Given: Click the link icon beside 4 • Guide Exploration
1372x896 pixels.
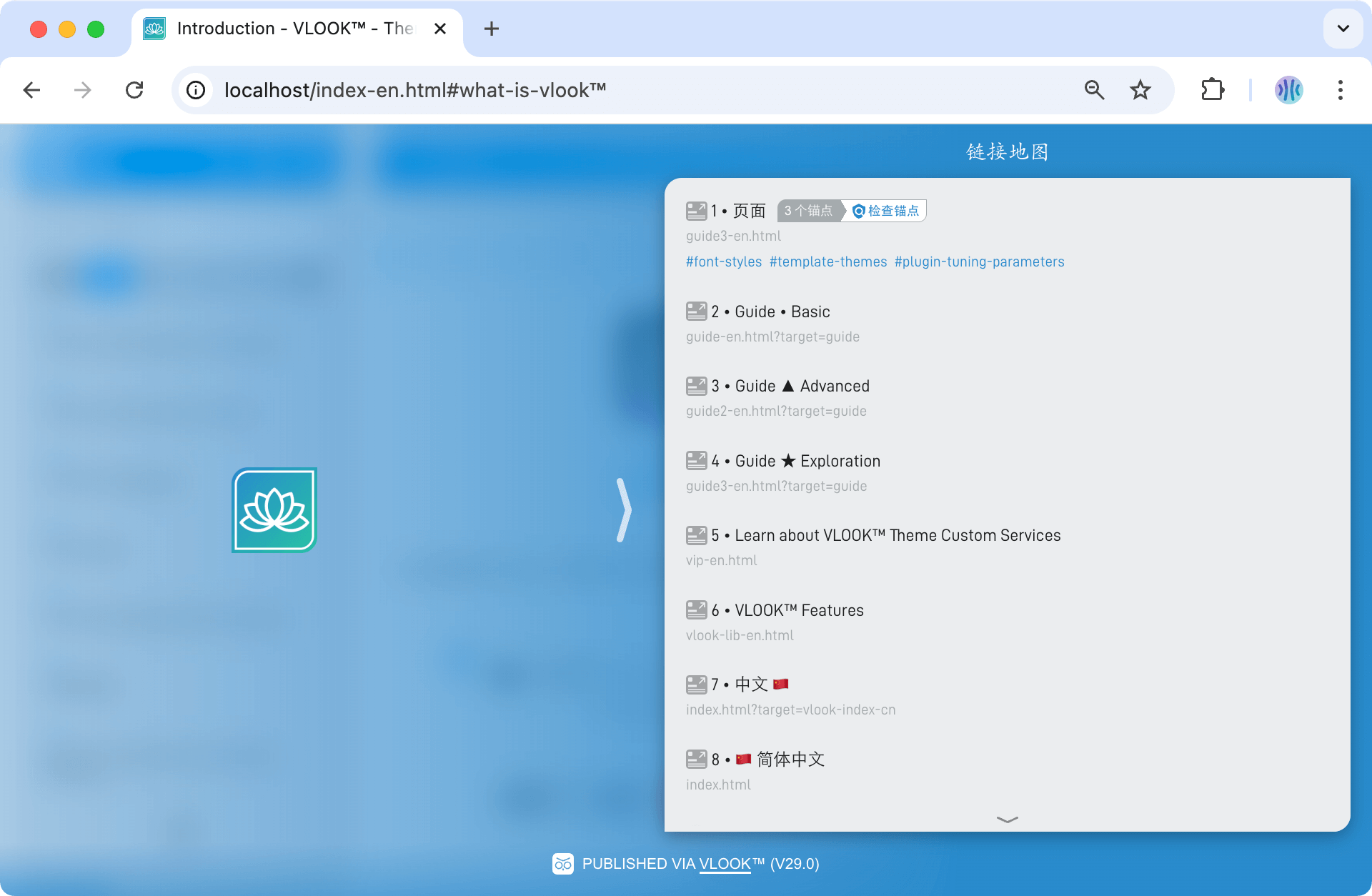Looking at the screenshot, I should tap(696, 461).
